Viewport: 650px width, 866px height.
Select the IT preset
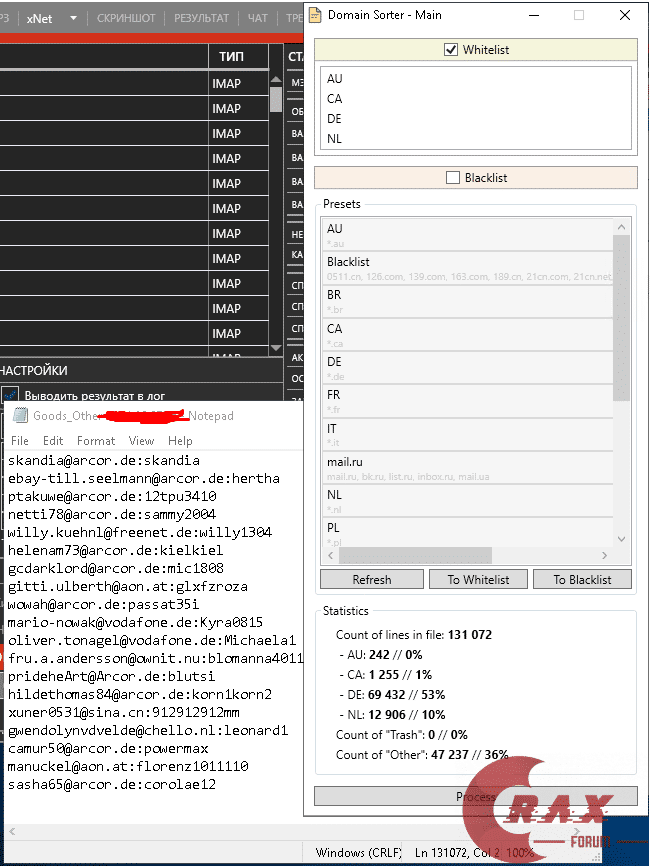pyautogui.click(x=467, y=435)
